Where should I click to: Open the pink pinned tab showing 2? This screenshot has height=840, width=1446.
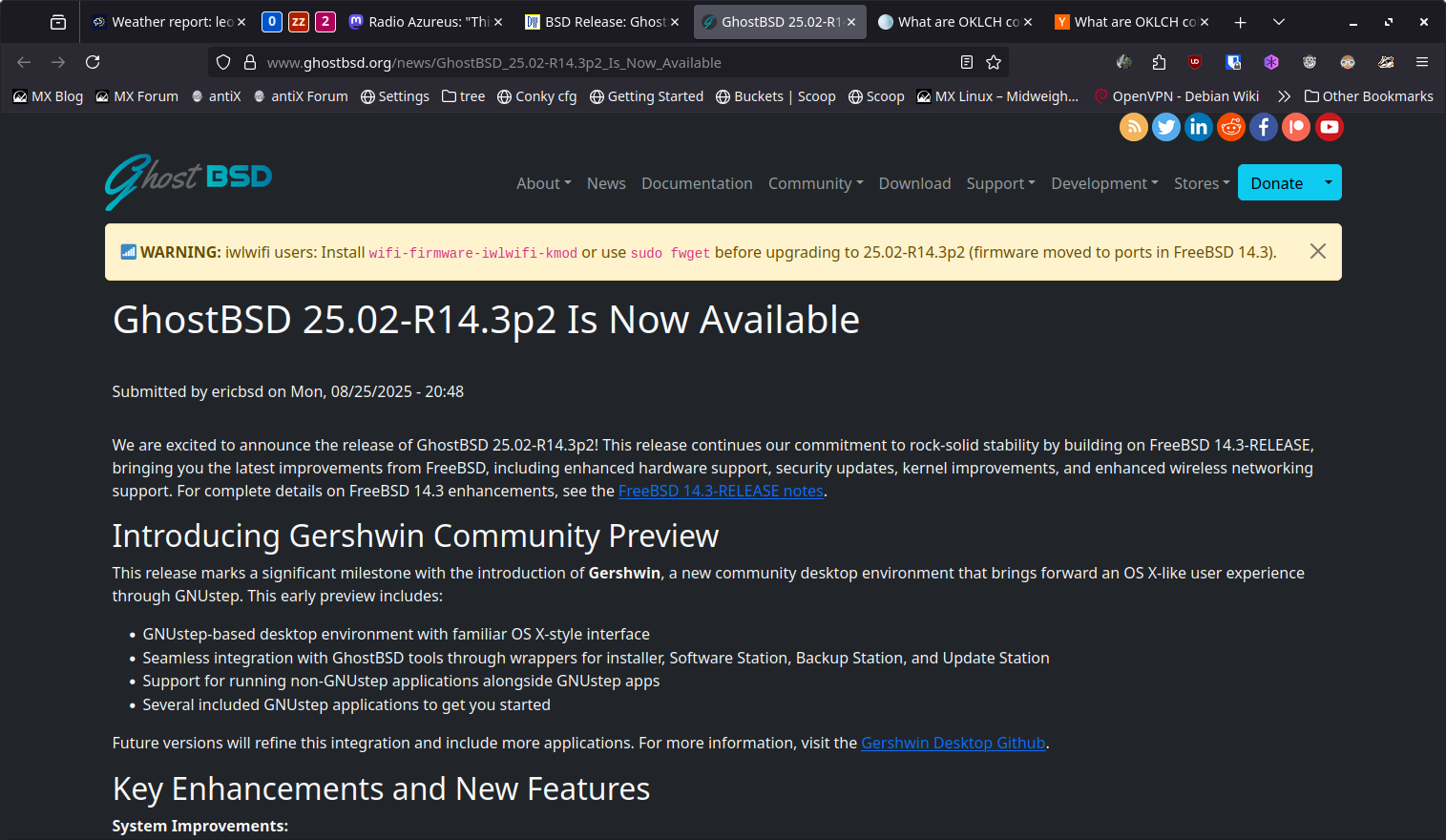325,22
